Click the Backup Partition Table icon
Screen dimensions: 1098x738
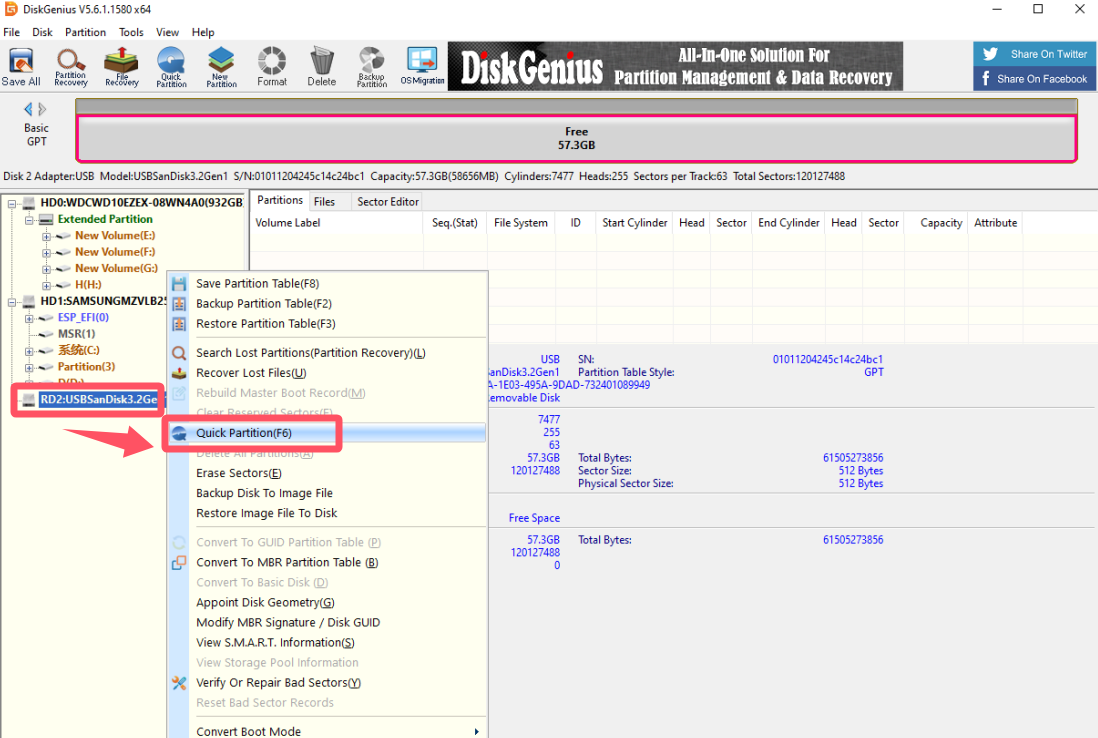point(179,304)
